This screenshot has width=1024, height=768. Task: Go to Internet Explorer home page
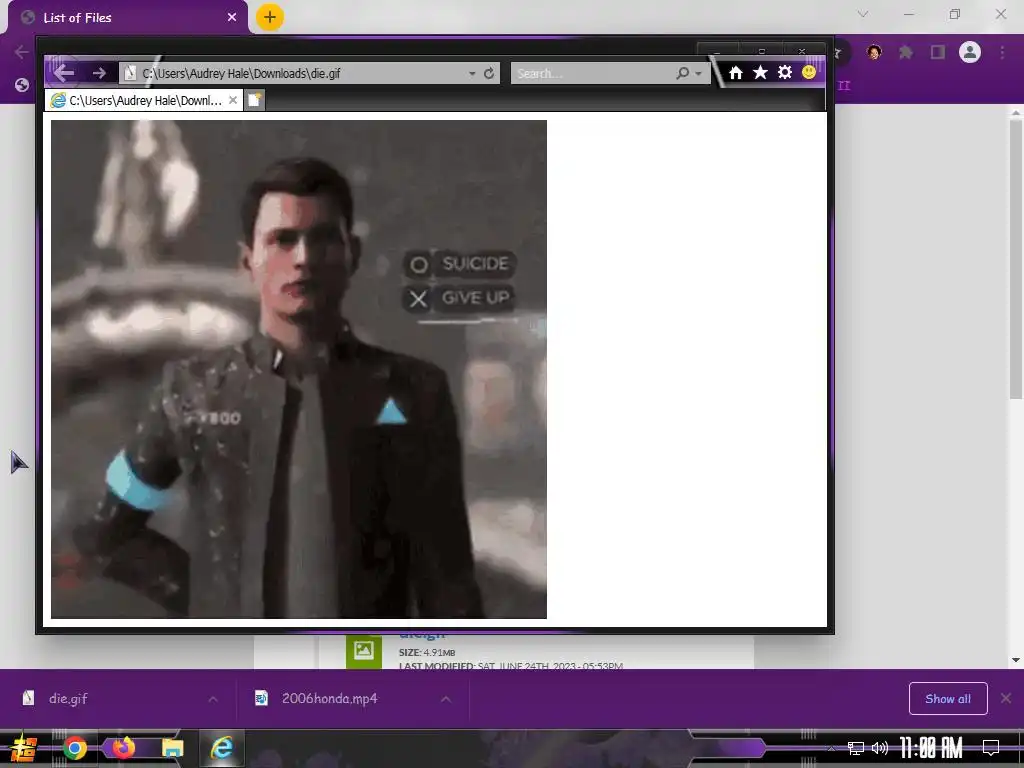[x=735, y=72]
